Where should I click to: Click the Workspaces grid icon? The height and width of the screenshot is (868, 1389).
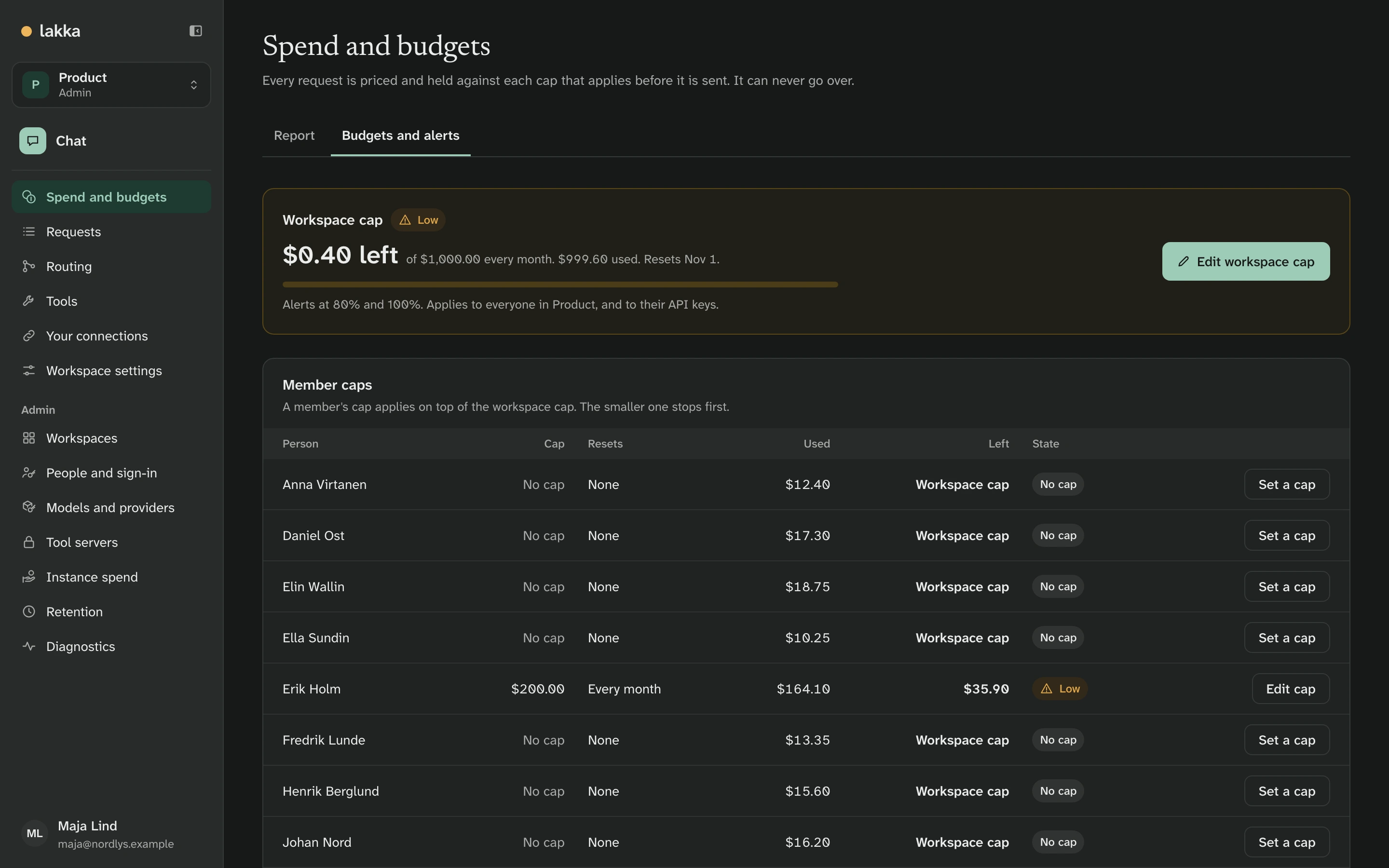tap(29, 438)
